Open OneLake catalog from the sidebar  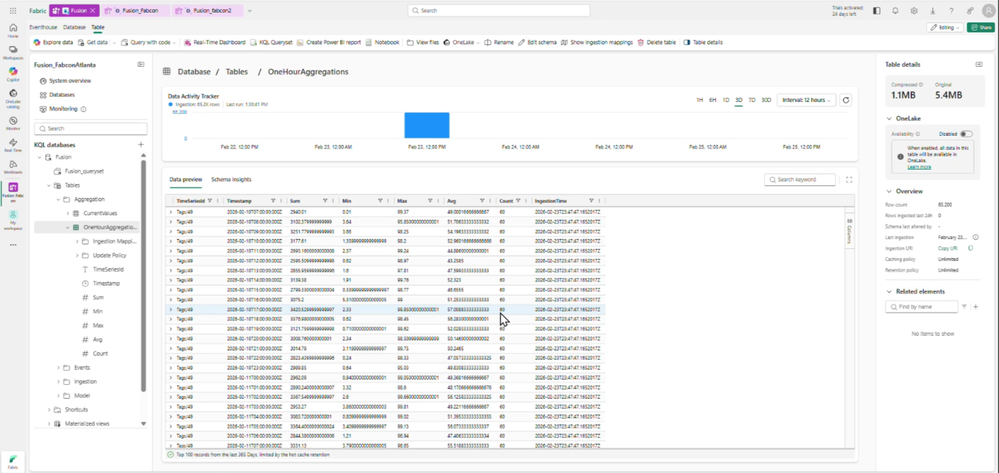tap(13, 98)
